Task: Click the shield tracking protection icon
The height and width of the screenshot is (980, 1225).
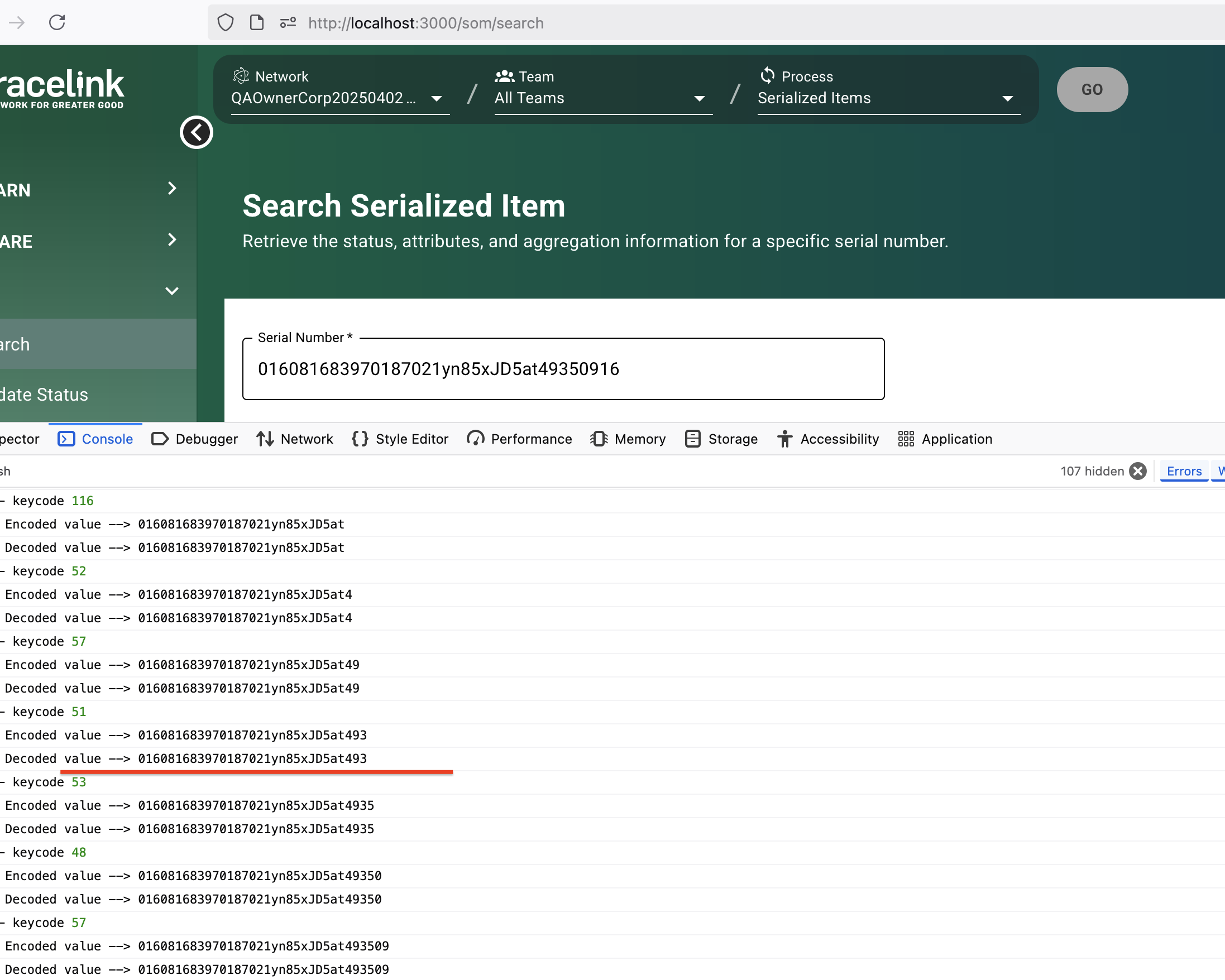Action: point(226,23)
